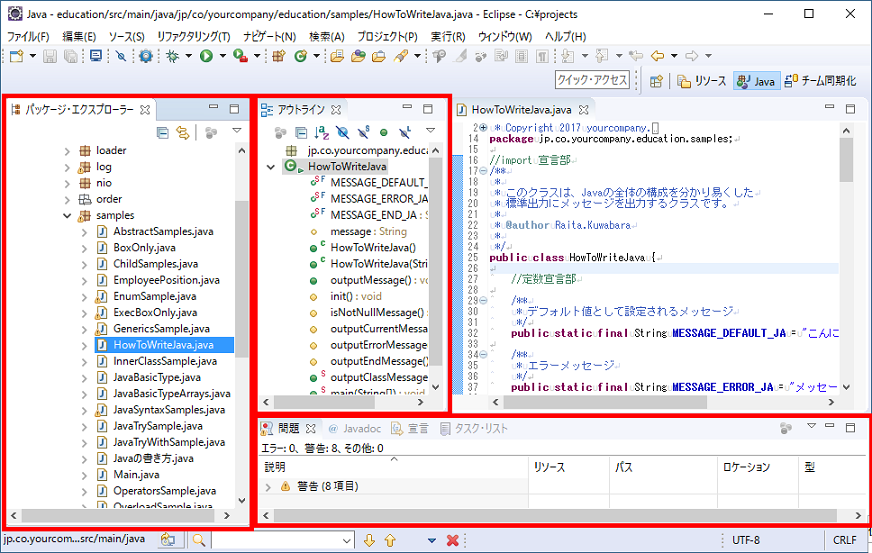Click the Run (green play) toolbar button

point(205,56)
